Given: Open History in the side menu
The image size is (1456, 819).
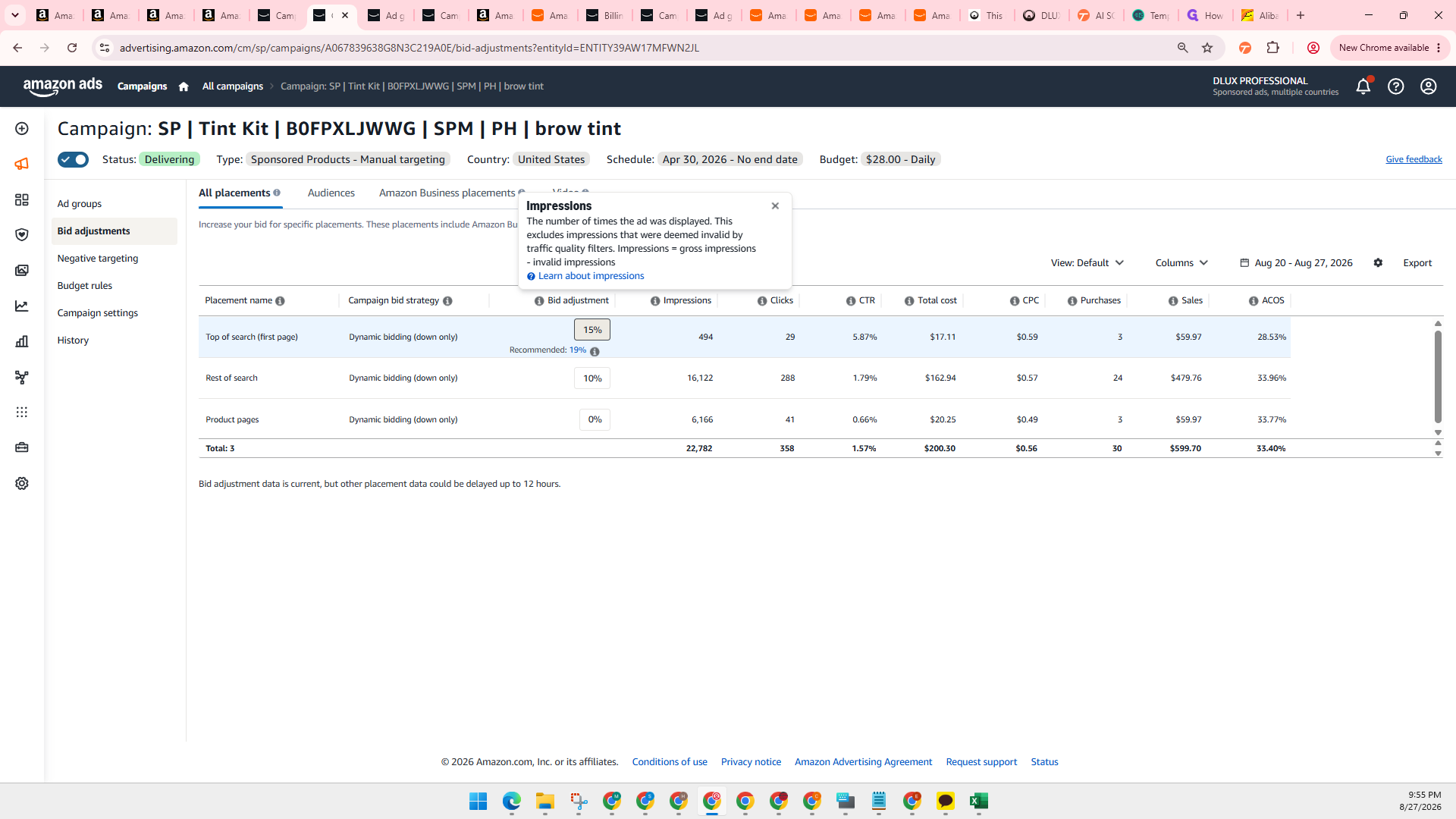Looking at the screenshot, I should (73, 340).
